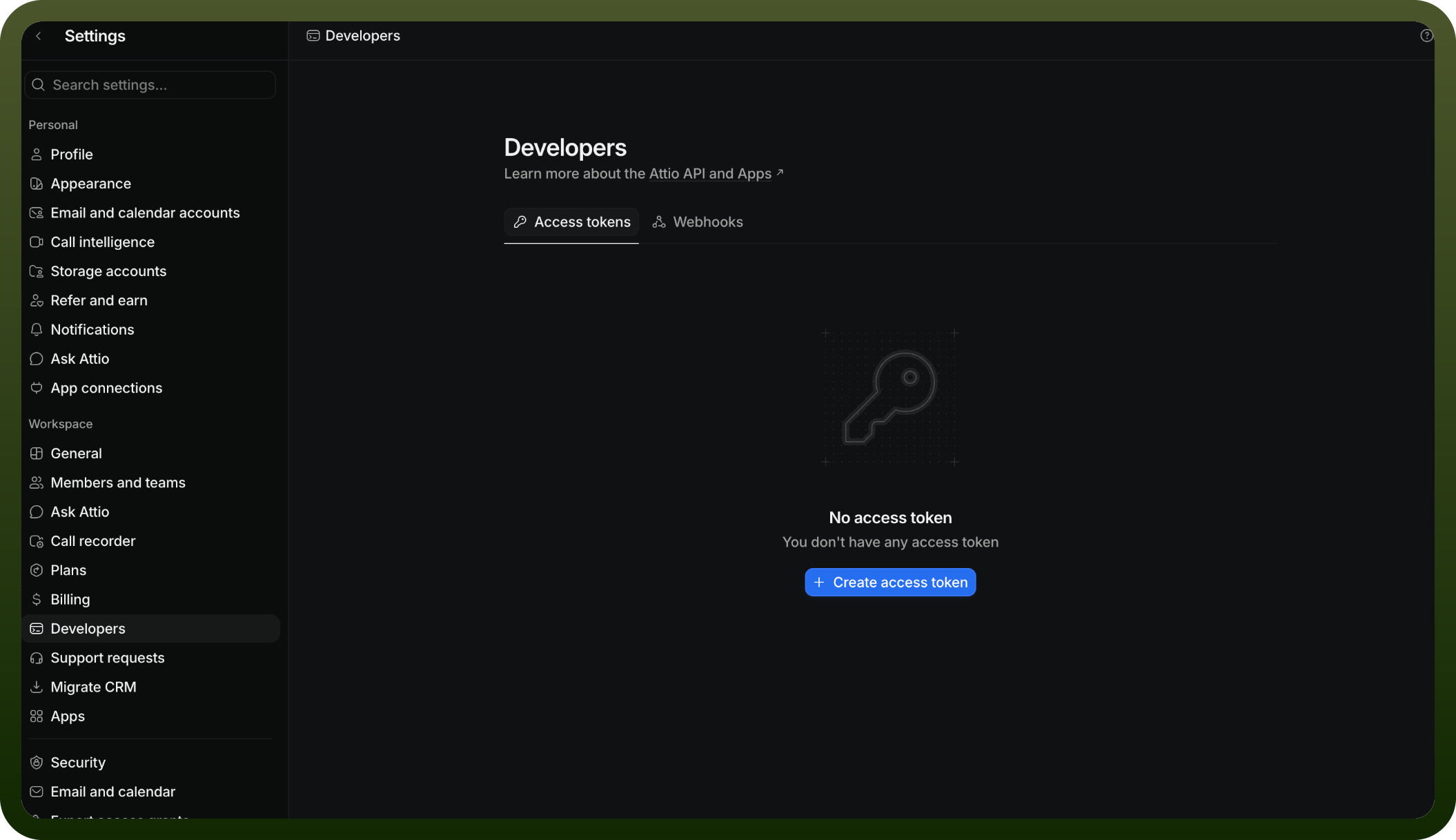The image size is (1456, 840).
Task: Click the Plans icon
Action: tap(37, 570)
